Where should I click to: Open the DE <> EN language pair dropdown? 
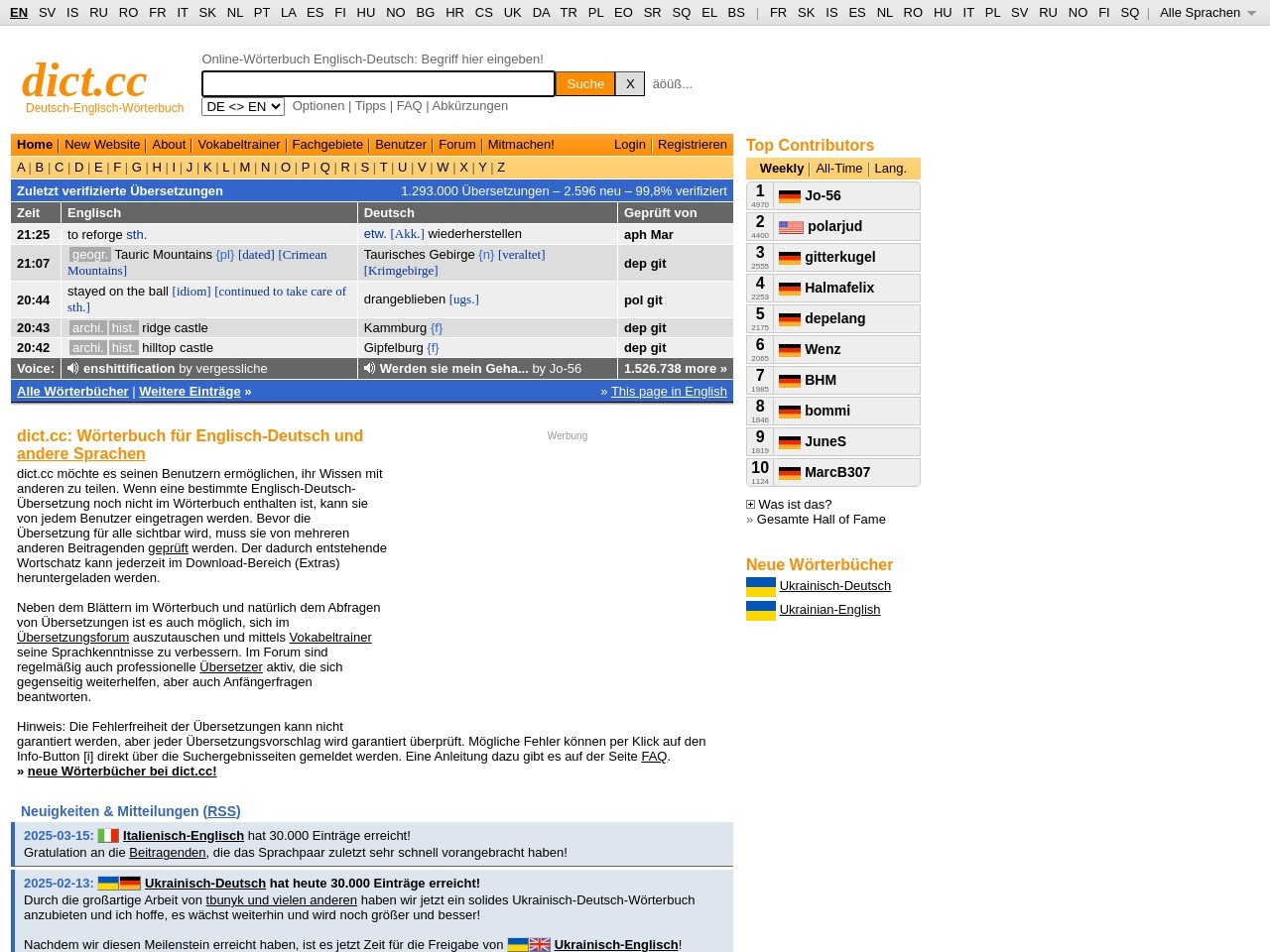pos(243,106)
